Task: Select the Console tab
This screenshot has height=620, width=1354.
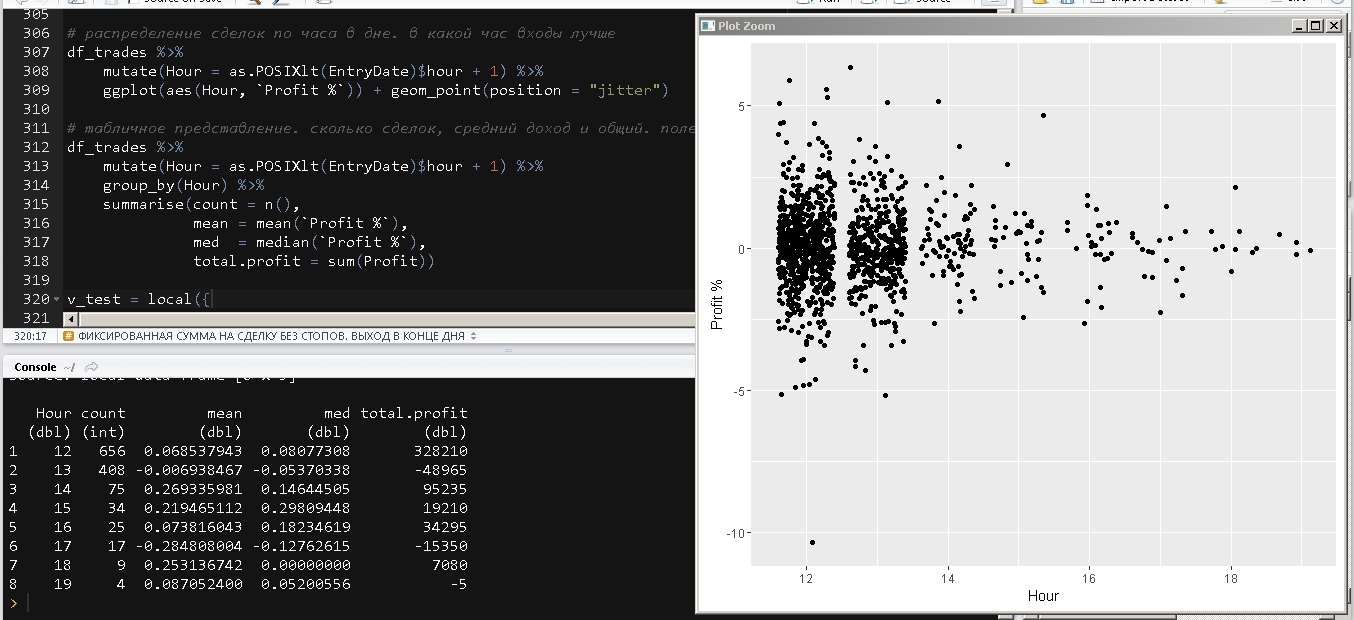Action: pos(35,367)
